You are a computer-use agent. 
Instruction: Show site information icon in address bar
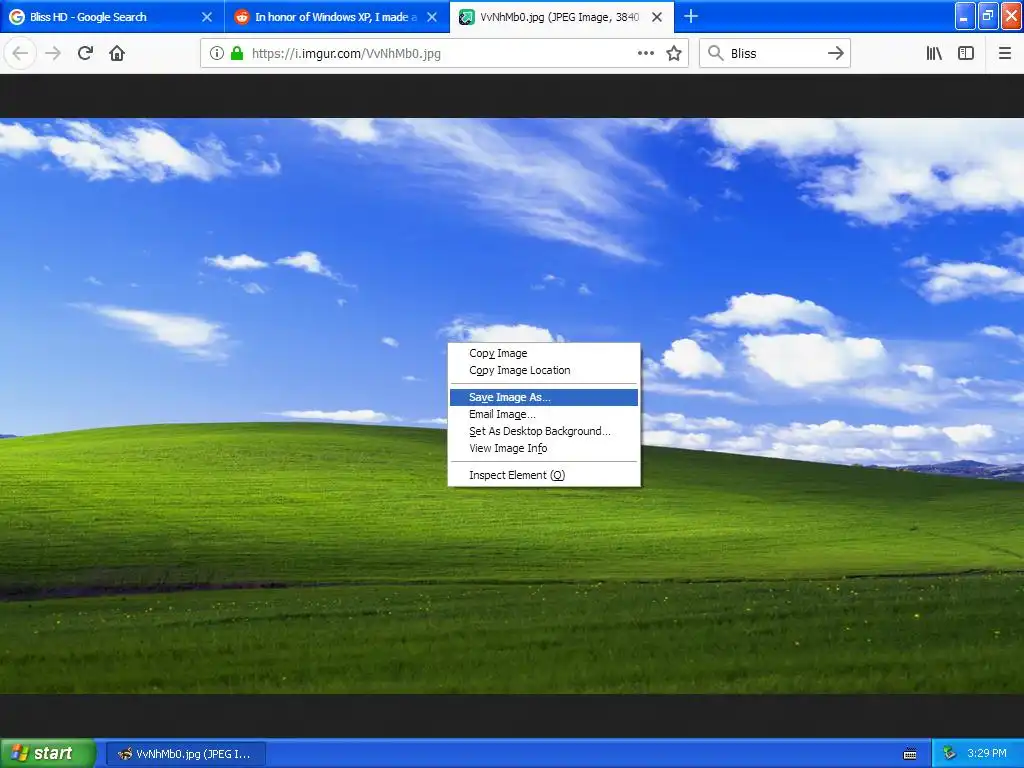(216, 54)
